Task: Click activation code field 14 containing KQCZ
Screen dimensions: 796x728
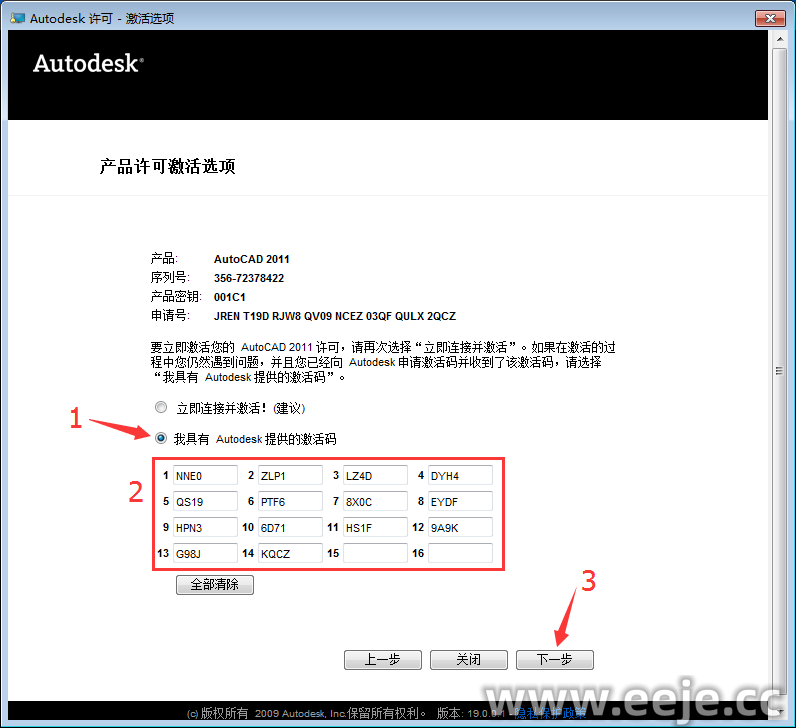Action: point(290,553)
